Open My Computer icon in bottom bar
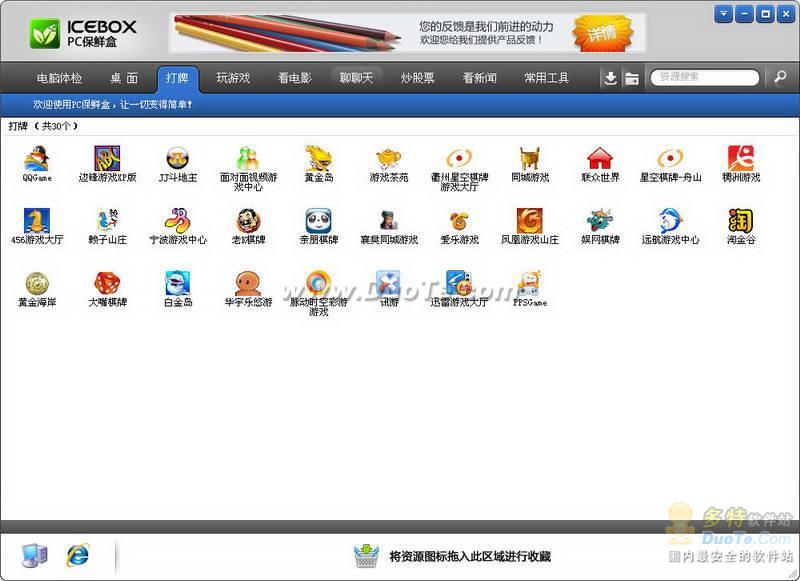 click(34, 555)
